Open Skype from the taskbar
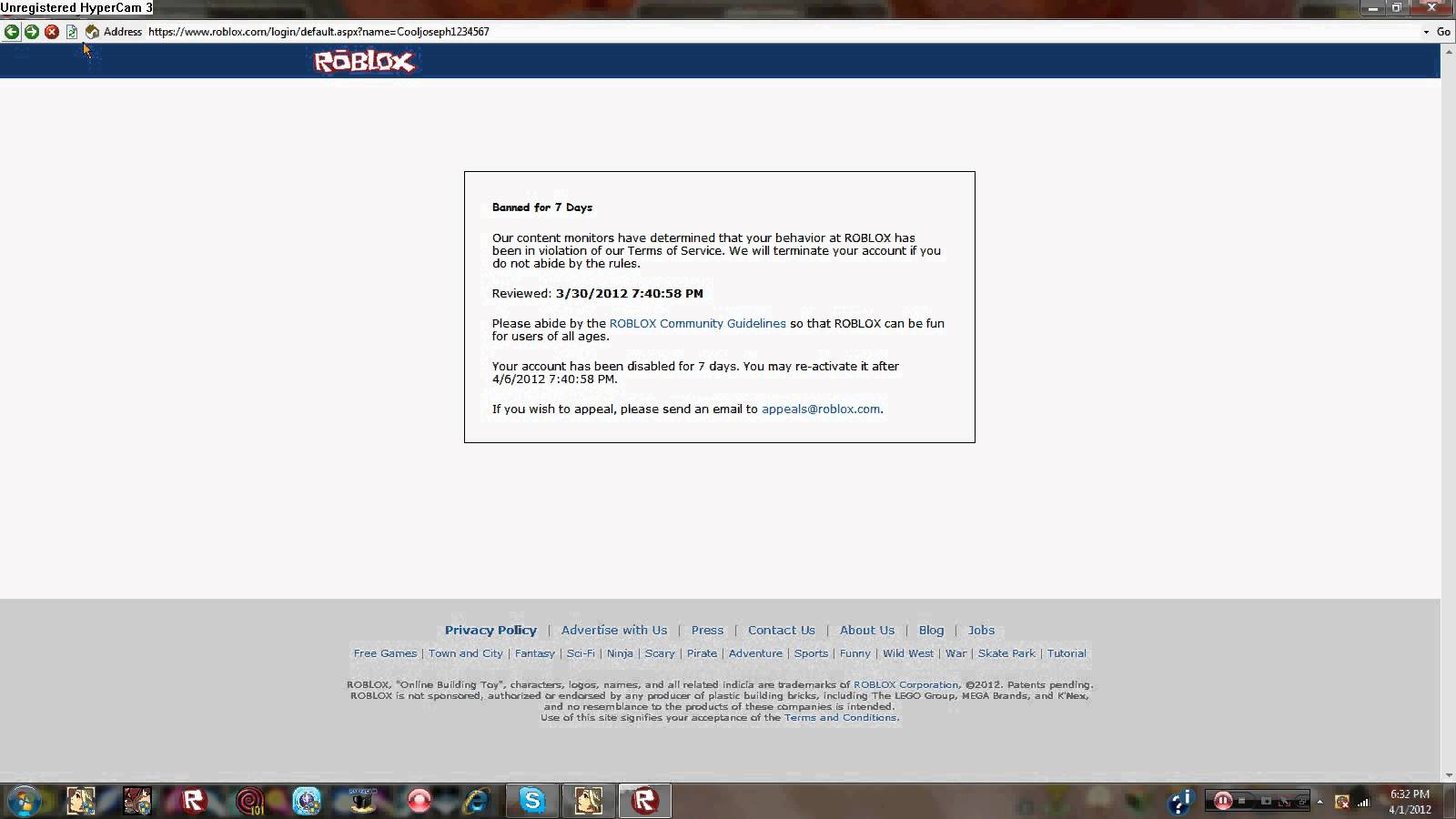This screenshot has height=819, width=1456. [x=532, y=801]
